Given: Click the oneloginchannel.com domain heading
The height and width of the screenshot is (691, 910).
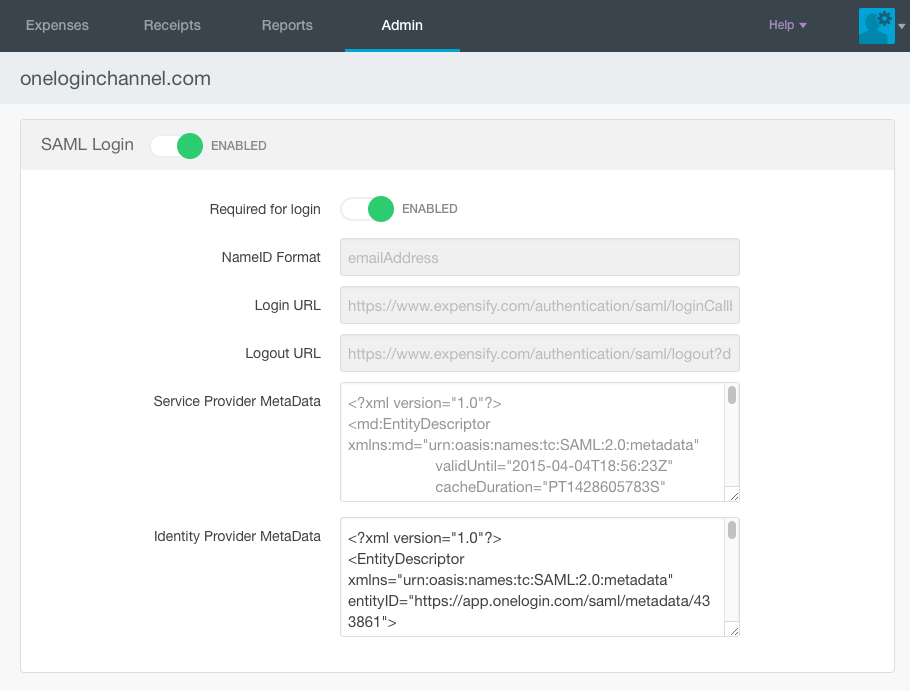Looking at the screenshot, I should 115,78.
